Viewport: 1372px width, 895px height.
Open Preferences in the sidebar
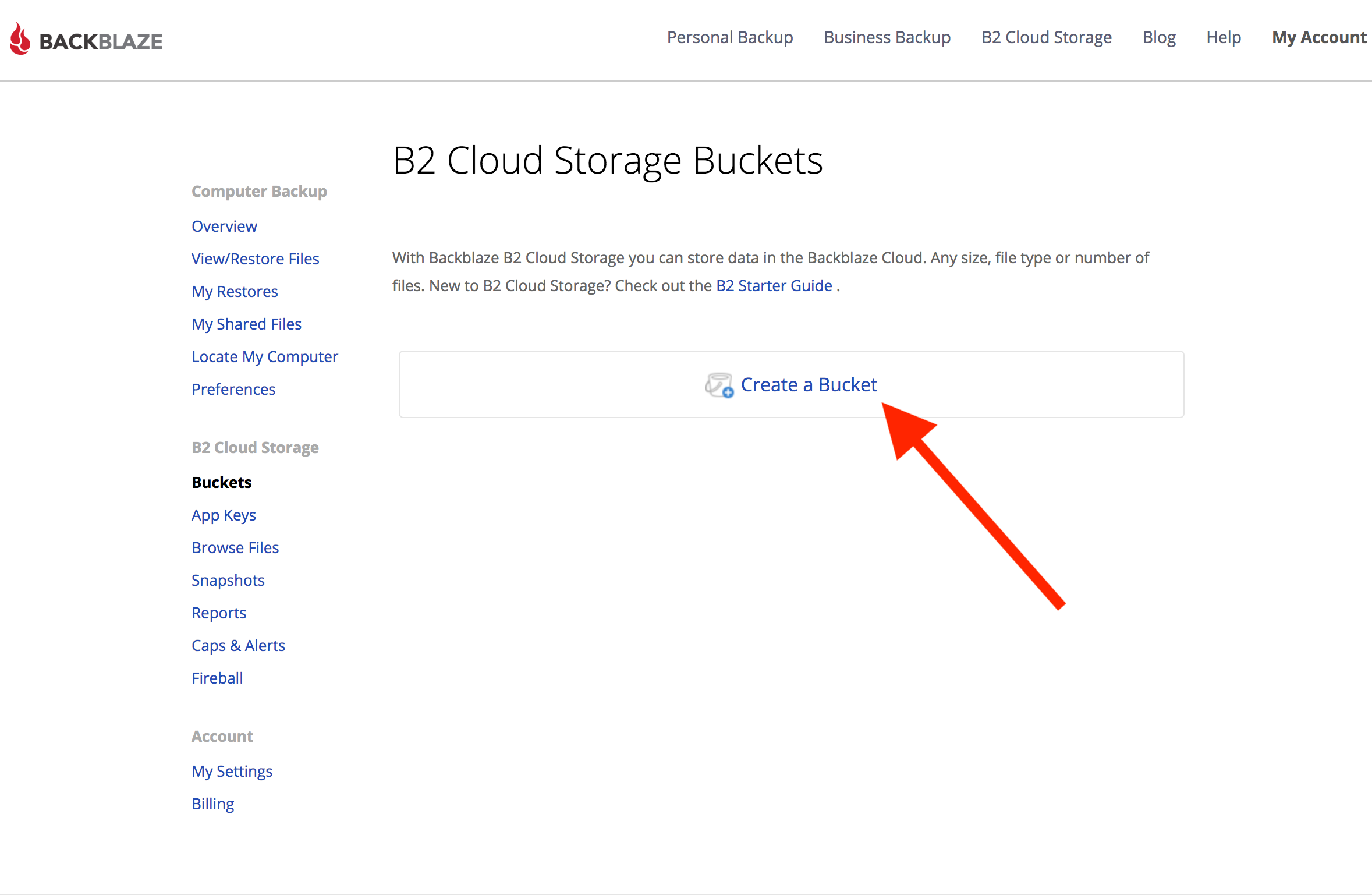pyautogui.click(x=233, y=389)
